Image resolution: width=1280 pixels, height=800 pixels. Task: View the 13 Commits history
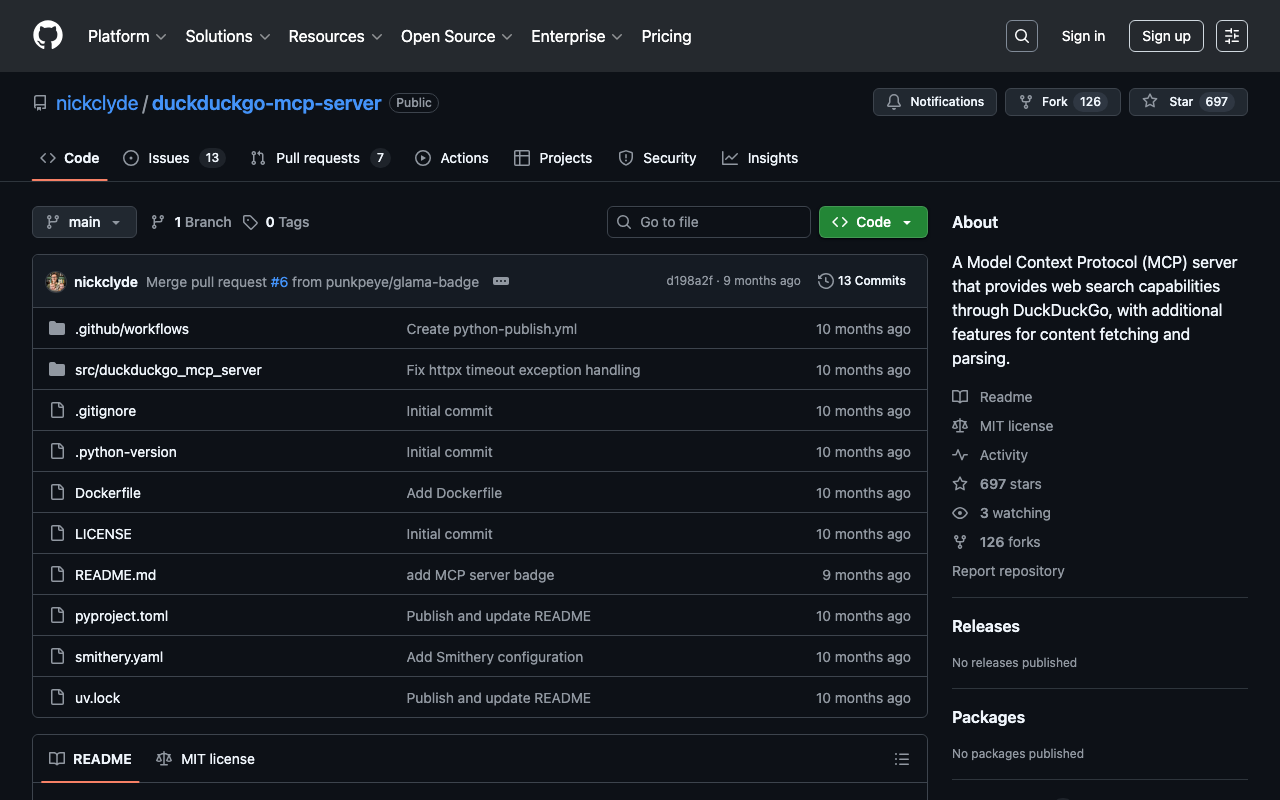pos(861,281)
